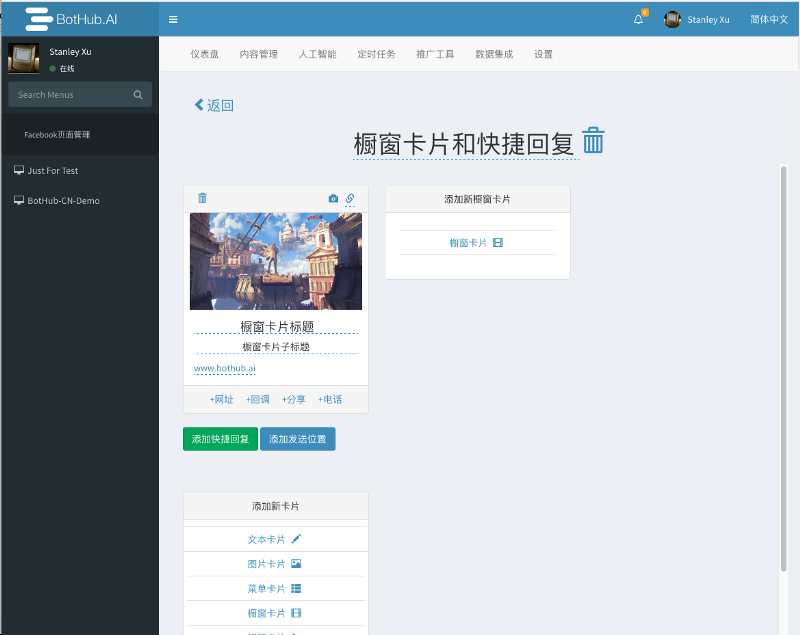800x635 pixels.
Task: Click film icon in 添加新橱窗卡片 panel
Action: point(498,243)
